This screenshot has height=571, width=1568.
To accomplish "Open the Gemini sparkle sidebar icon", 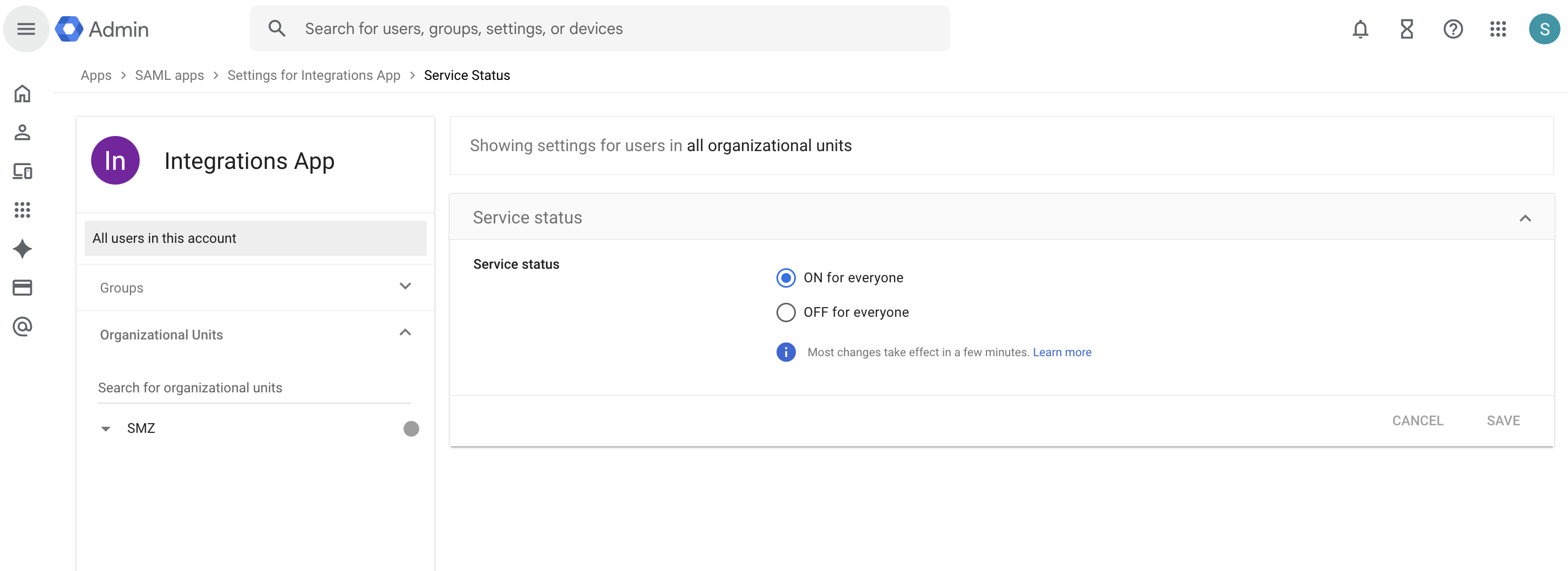I will 23,249.
